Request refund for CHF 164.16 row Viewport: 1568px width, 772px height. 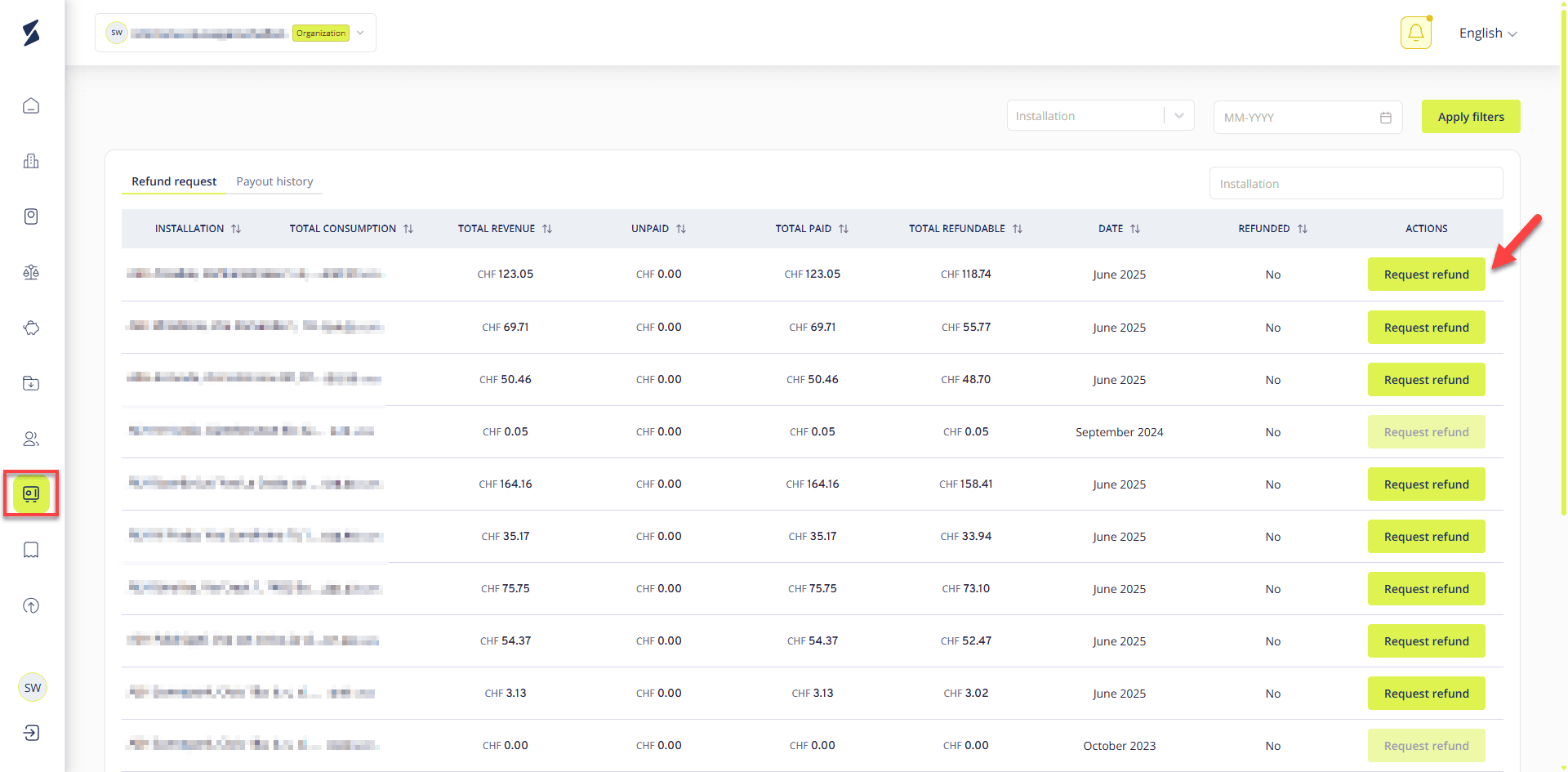click(1426, 484)
